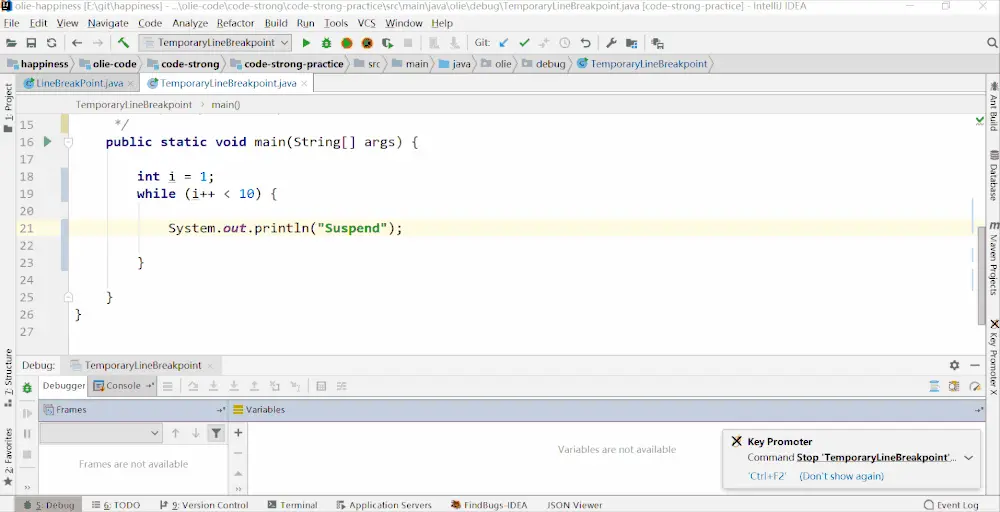Click the filter frames funnel icon
The width and height of the screenshot is (1000, 512).
216,433
